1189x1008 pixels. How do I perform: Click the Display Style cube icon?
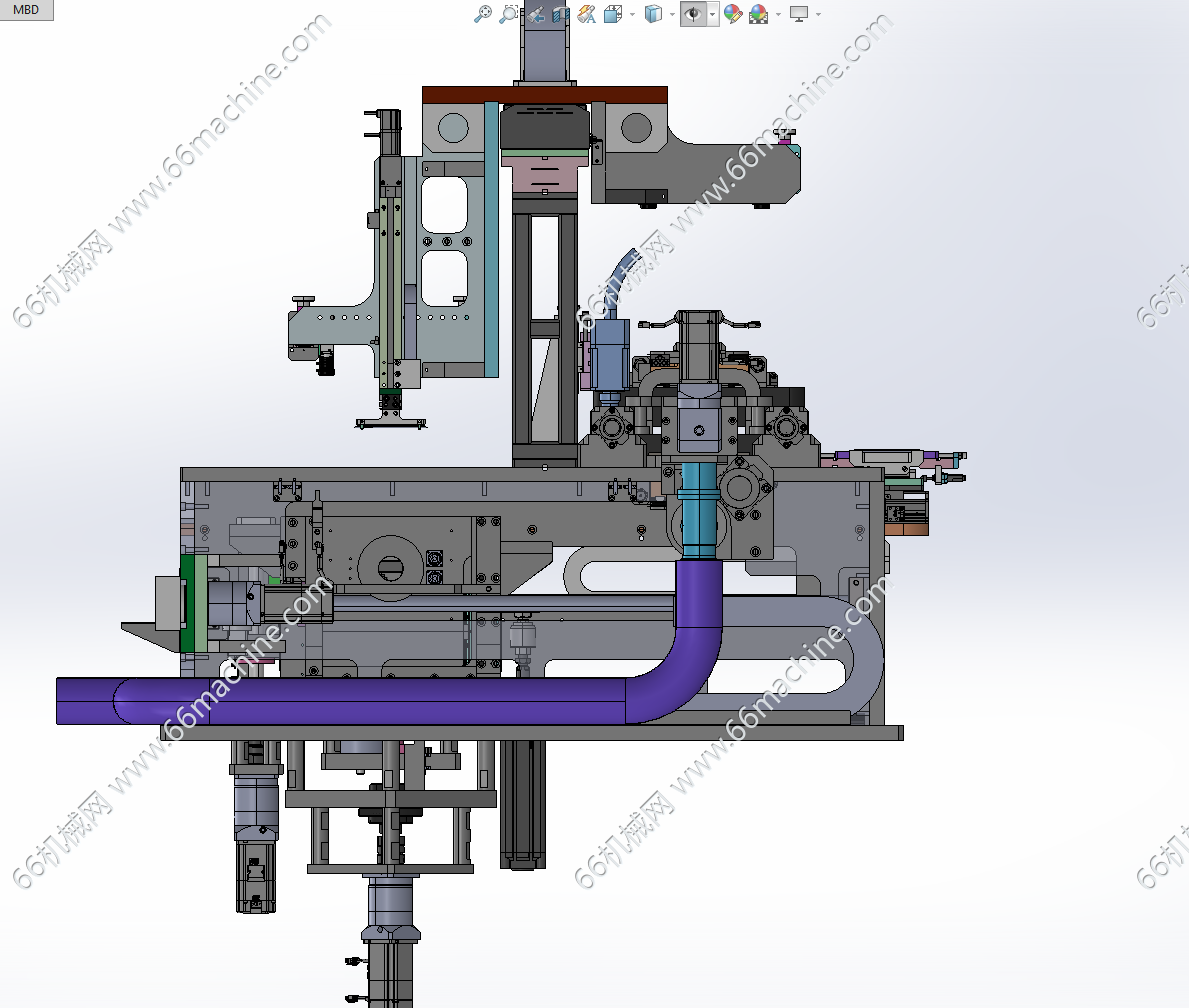tap(653, 14)
